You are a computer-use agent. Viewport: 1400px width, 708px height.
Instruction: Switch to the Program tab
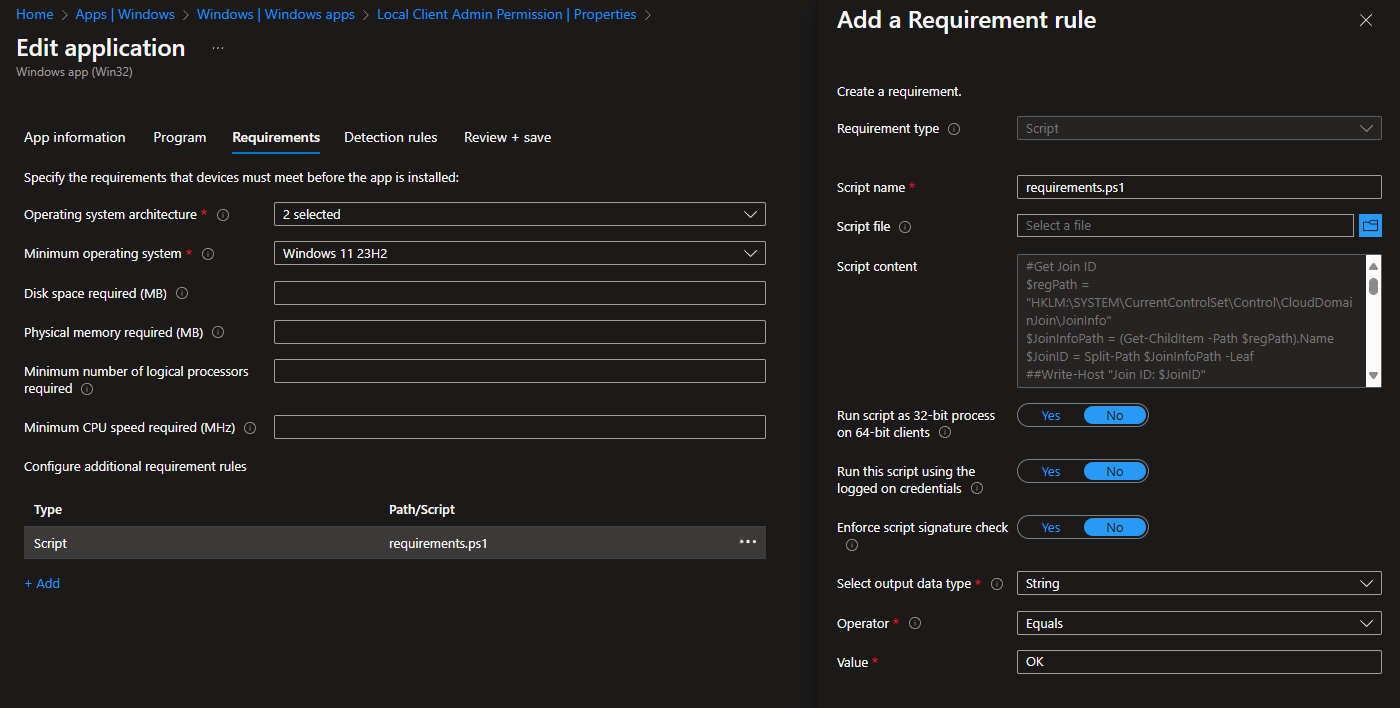point(179,137)
